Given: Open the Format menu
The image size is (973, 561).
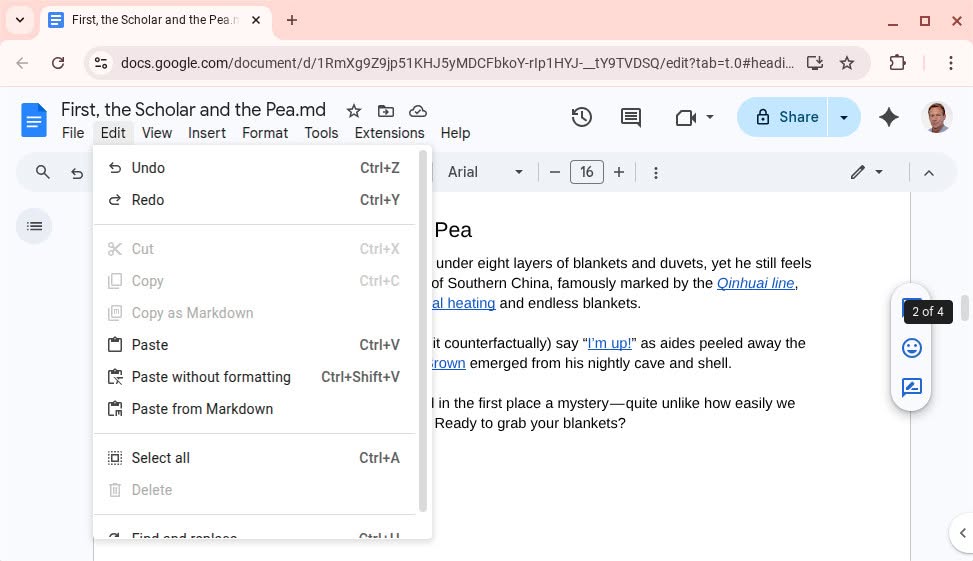Looking at the screenshot, I should point(265,133).
